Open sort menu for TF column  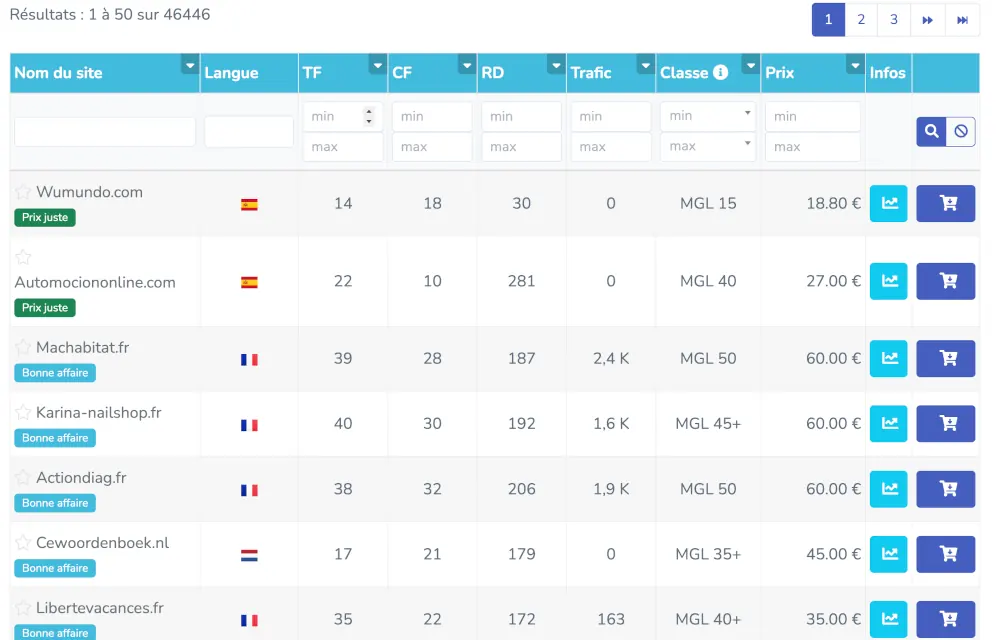(378, 65)
